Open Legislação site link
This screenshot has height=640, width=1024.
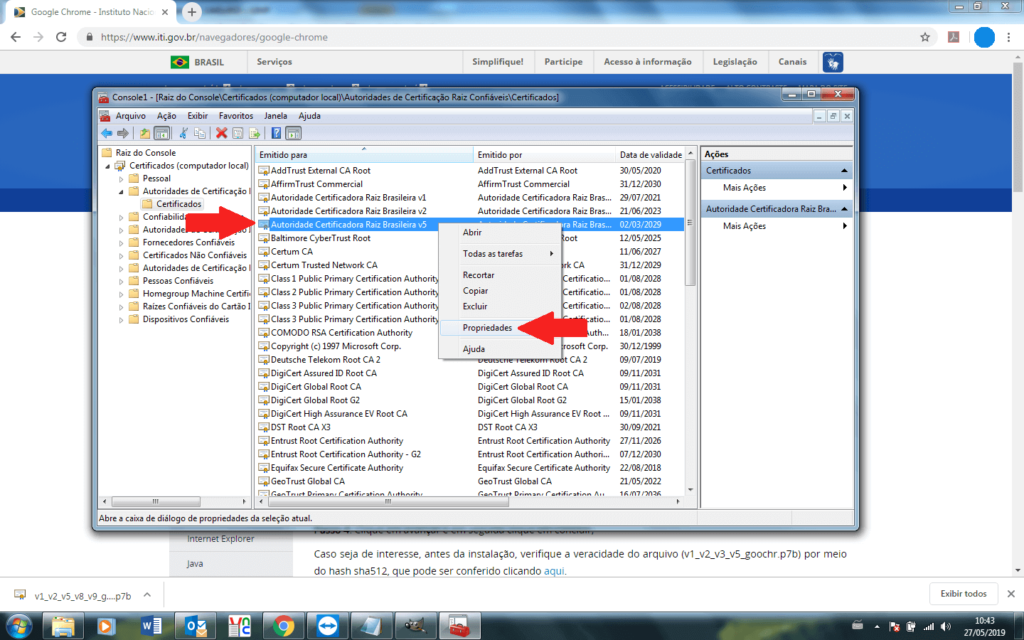[x=735, y=62]
